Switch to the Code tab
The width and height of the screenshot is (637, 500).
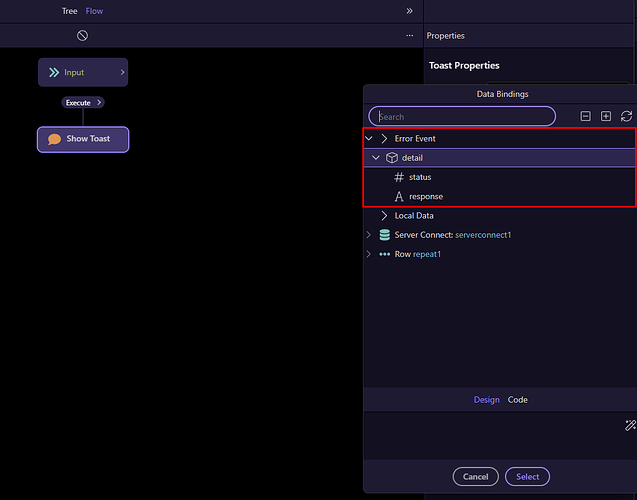tap(517, 400)
